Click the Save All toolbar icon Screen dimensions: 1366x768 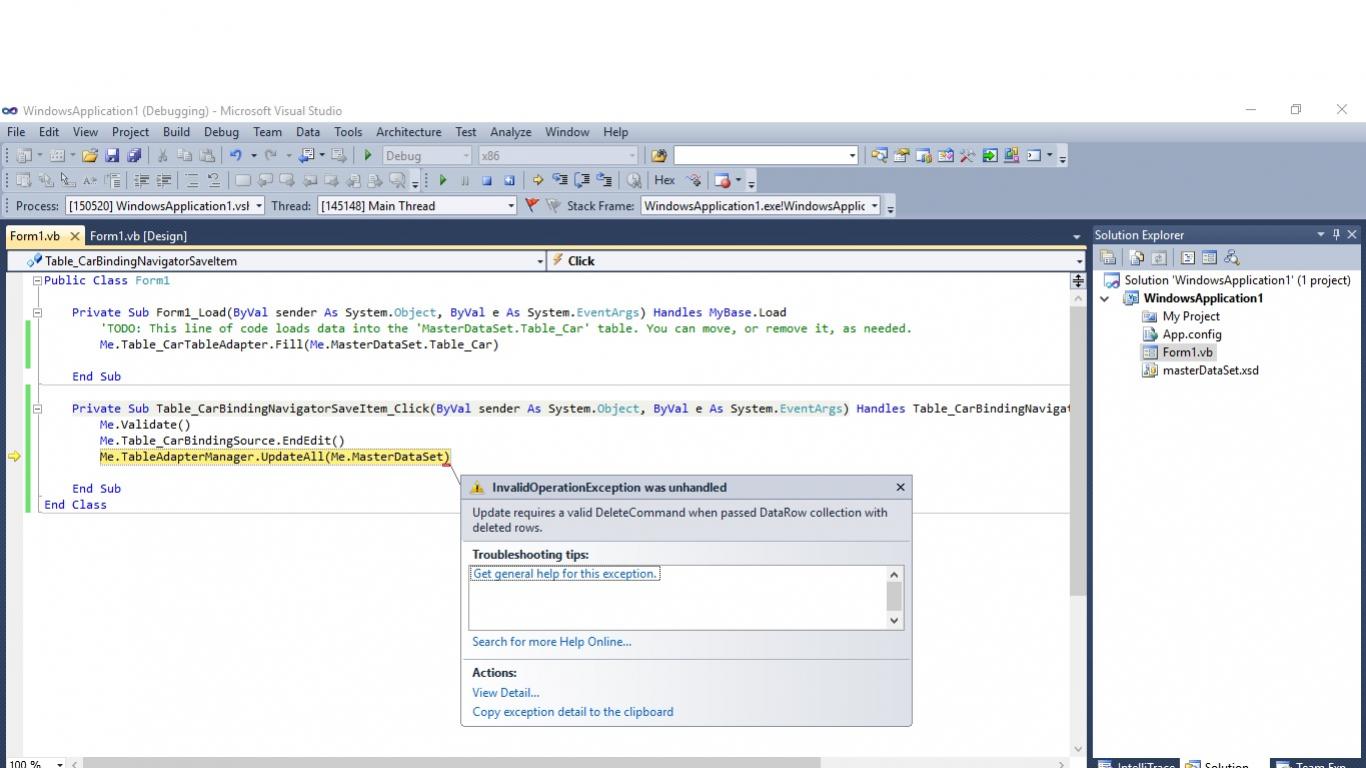point(133,155)
